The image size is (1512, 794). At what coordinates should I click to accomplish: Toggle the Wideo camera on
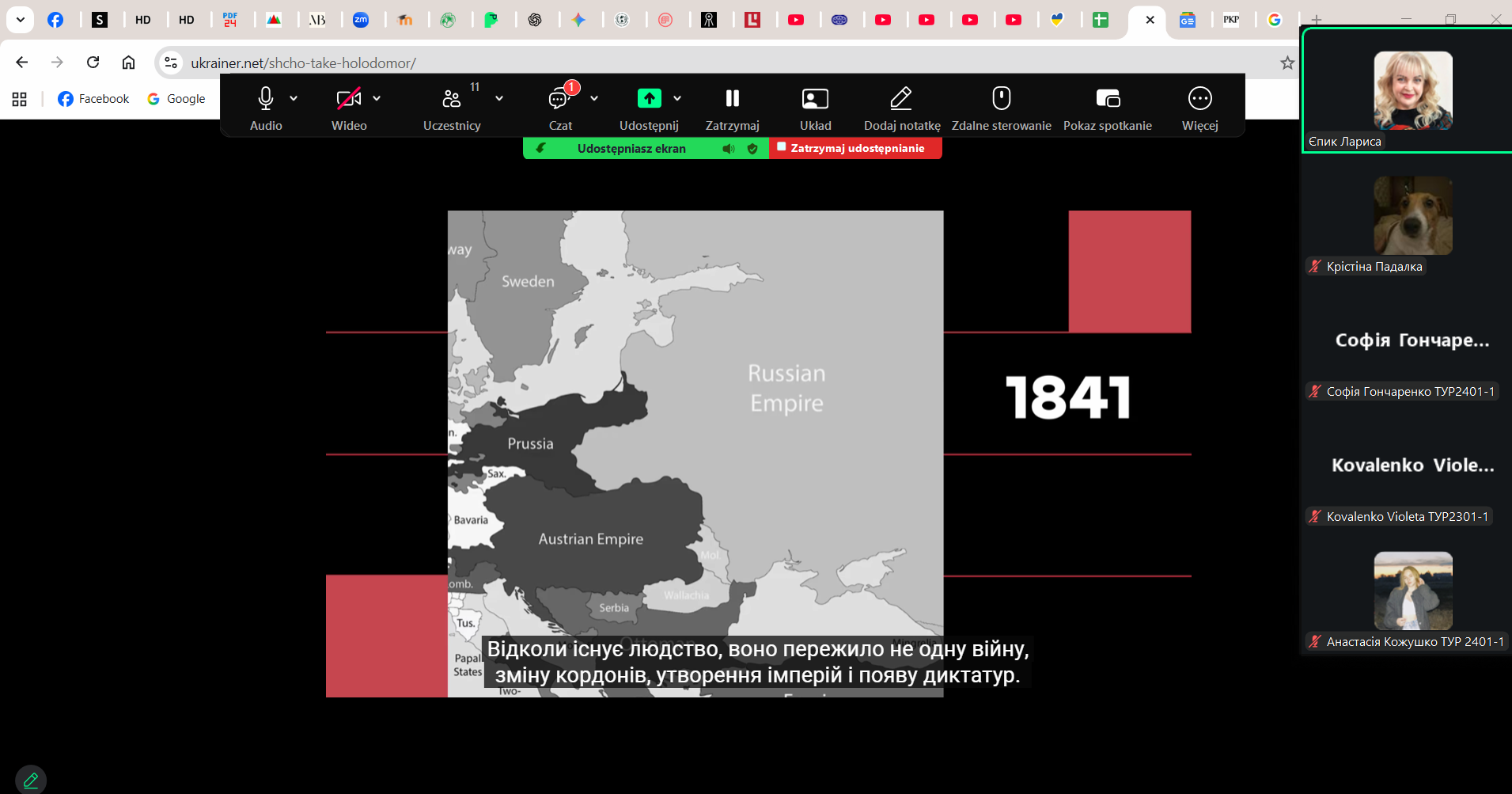click(x=348, y=99)
